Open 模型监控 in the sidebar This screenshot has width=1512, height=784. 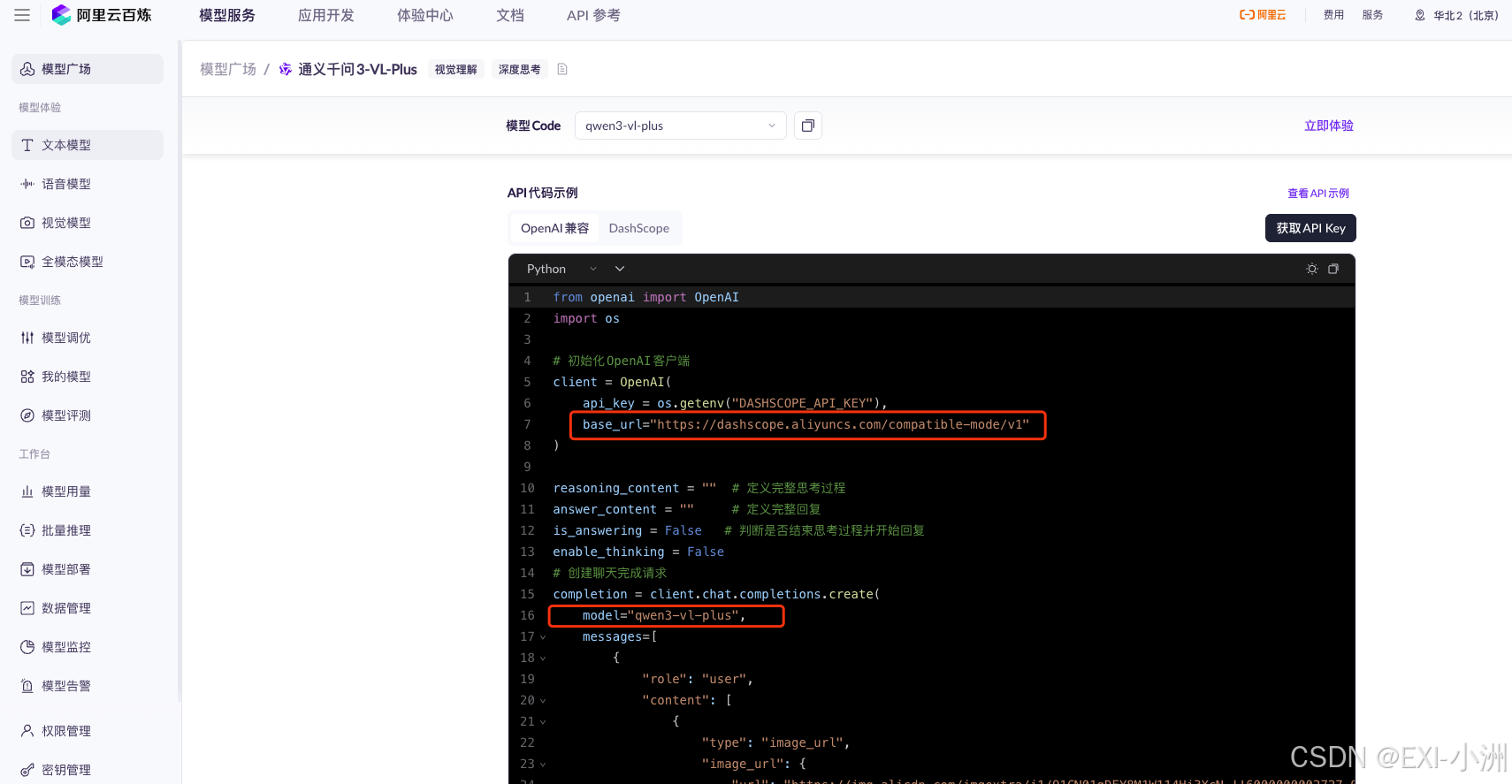[88, 647]
